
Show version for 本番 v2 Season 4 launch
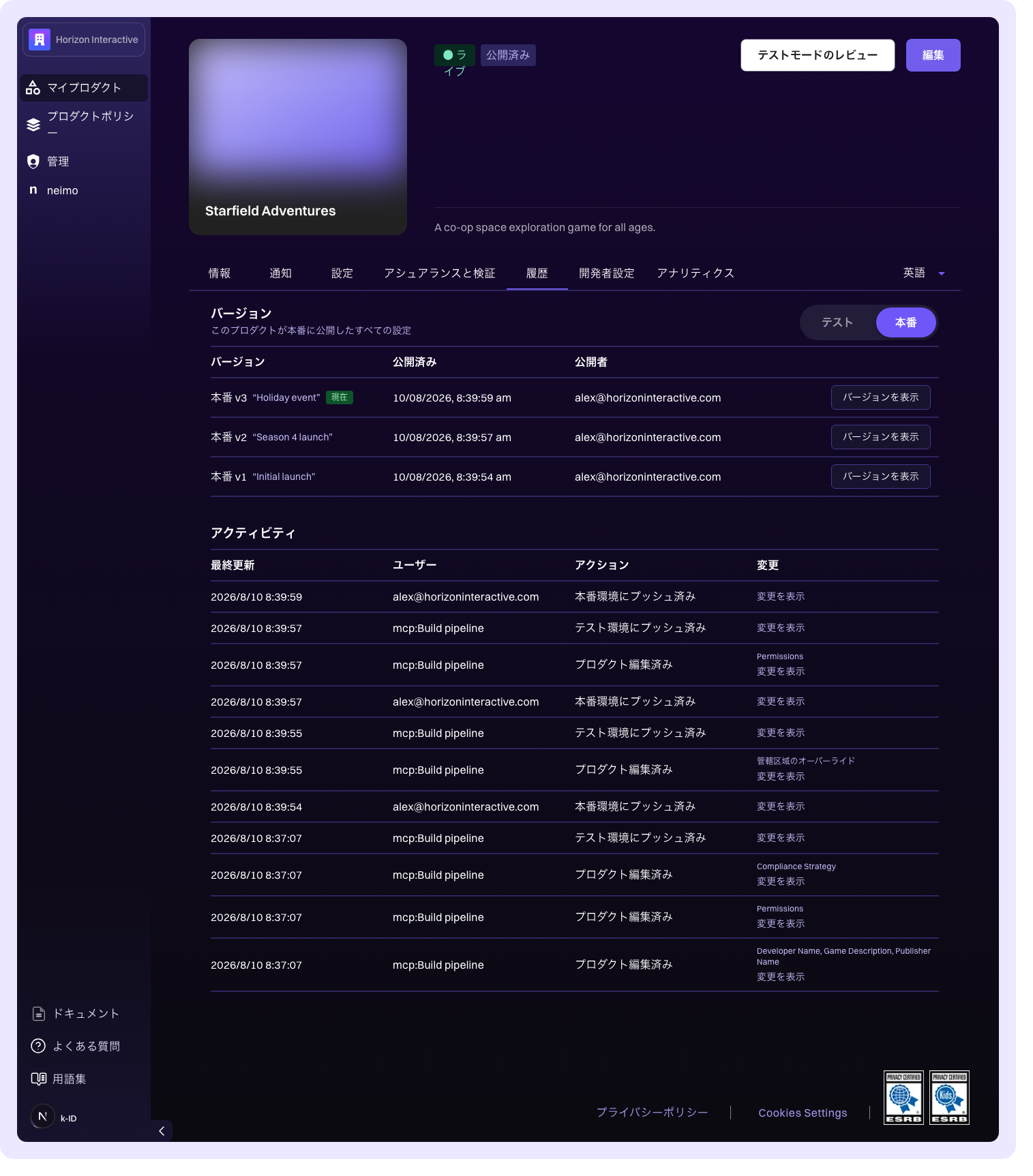pos(880,437)
